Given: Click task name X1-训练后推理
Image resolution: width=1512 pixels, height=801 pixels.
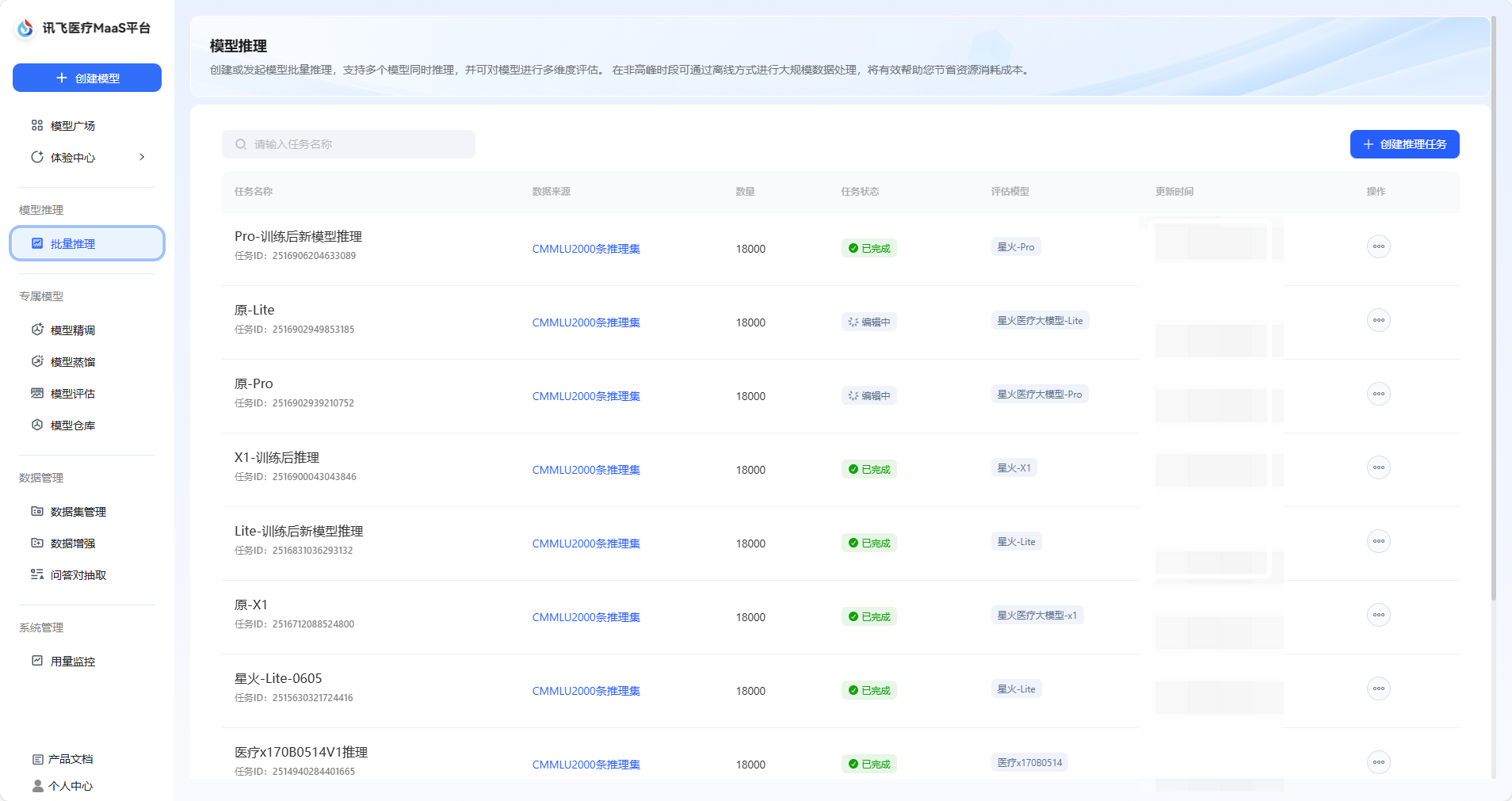Looking at the screenshot, I should point(277,457).
